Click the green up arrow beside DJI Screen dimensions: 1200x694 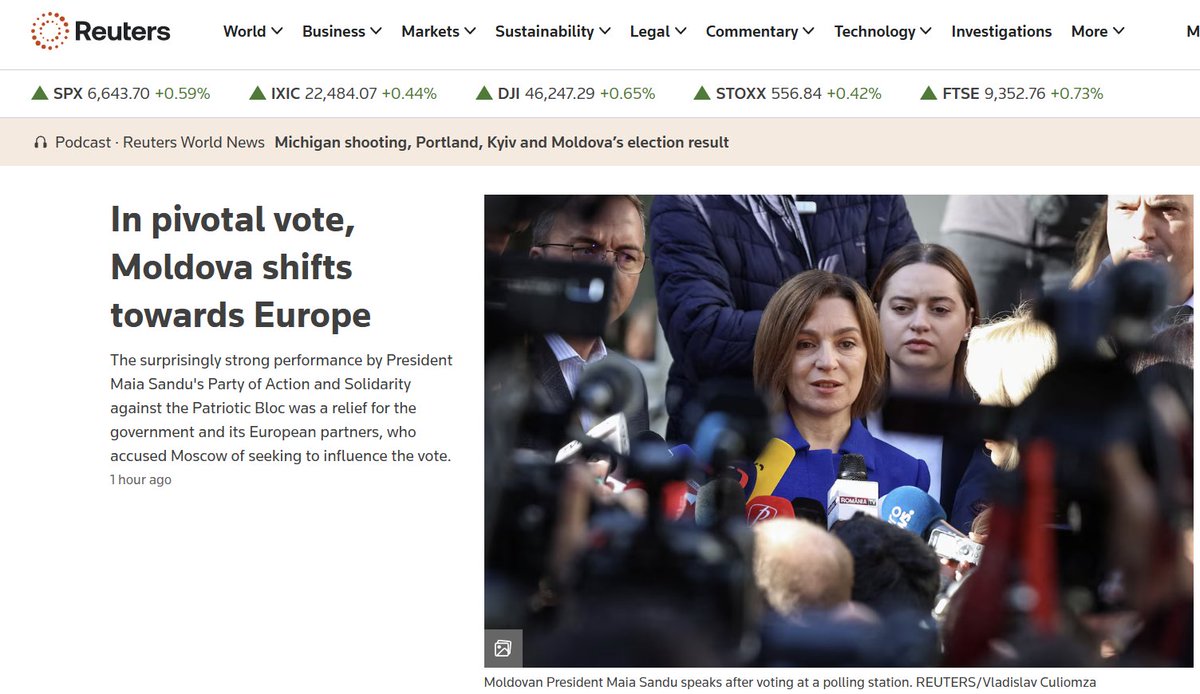(483, 92)
